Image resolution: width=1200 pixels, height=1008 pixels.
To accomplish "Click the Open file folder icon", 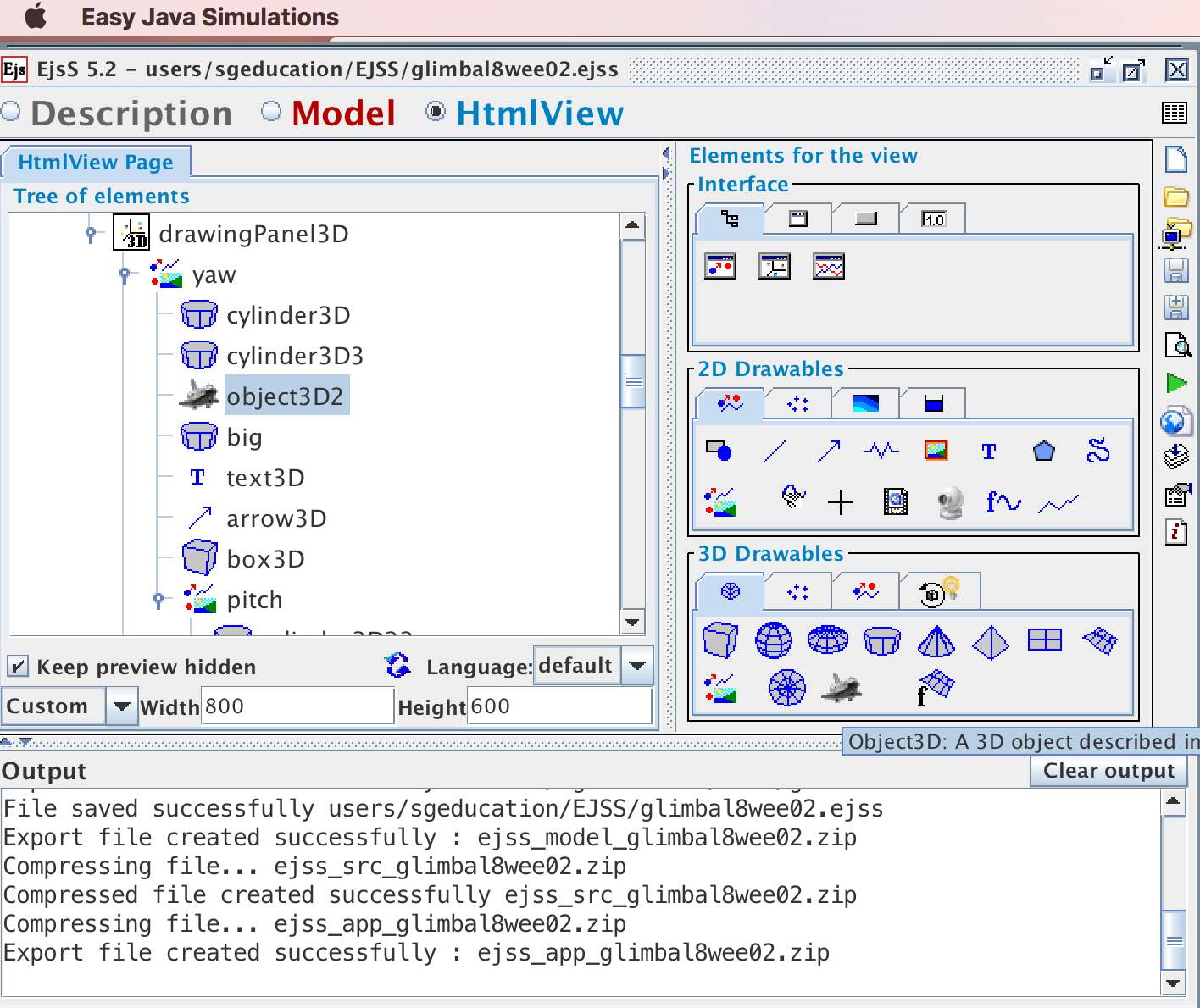I will coord(1176,197).
